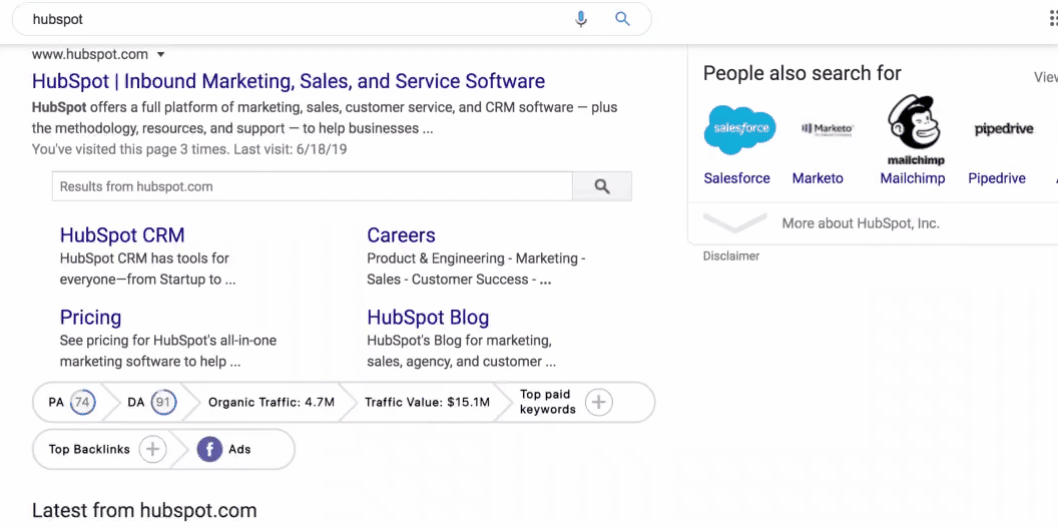Image resolution: width=1058 pixels, height=528 pixels.
Task: Open HubSpot Inbound Marketing result title
Action: (288, 81)
